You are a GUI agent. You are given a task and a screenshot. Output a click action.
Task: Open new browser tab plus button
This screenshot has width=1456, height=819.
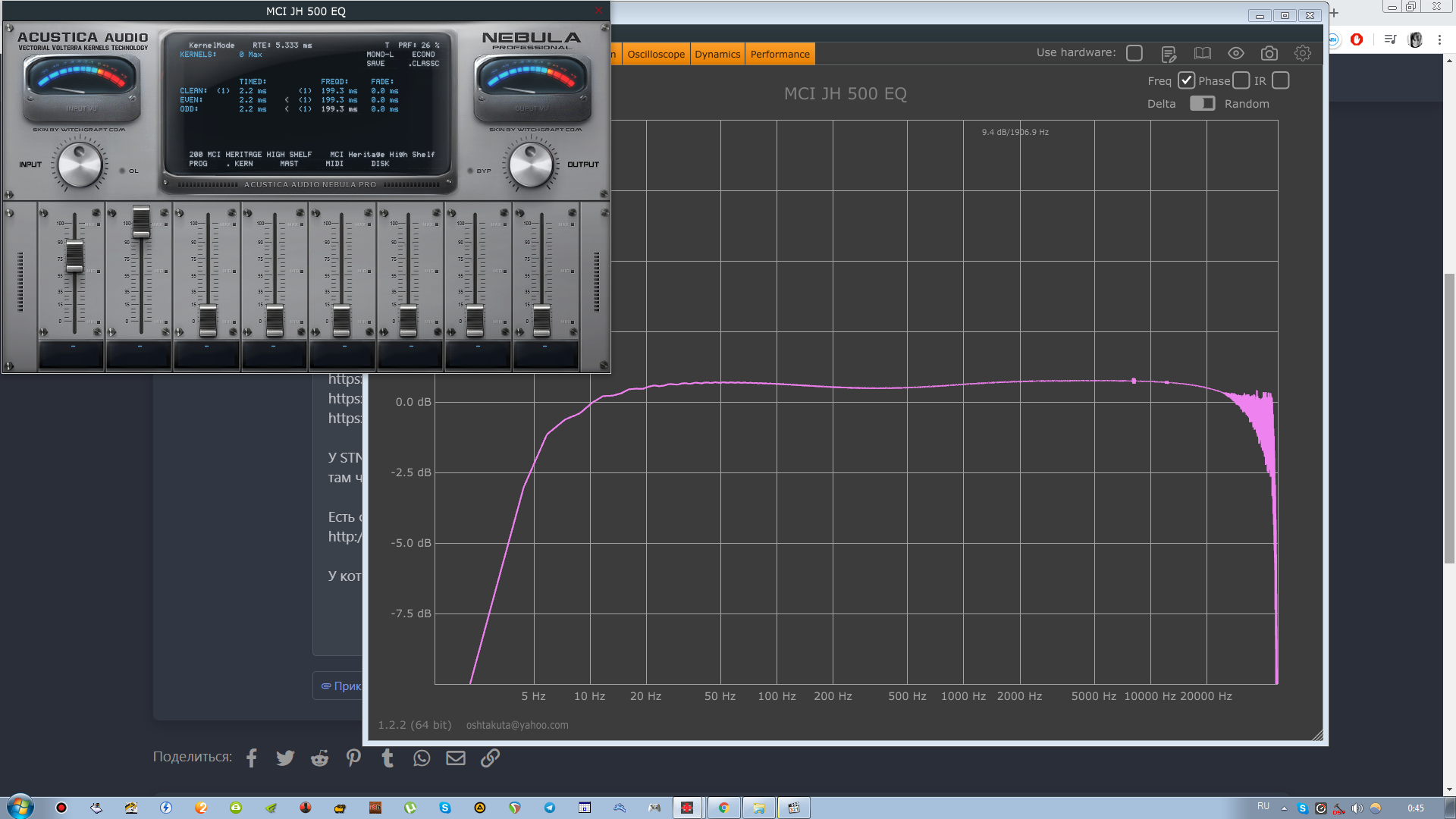pyautogui.click(x=1334, y=13)
